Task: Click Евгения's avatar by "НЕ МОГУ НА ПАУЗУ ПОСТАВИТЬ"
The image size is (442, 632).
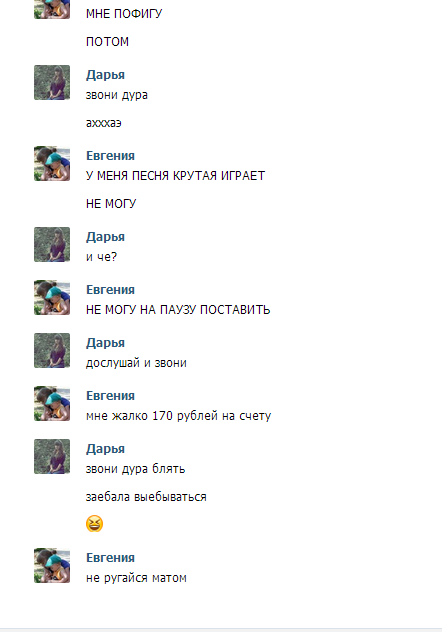Action: (52, 297)
